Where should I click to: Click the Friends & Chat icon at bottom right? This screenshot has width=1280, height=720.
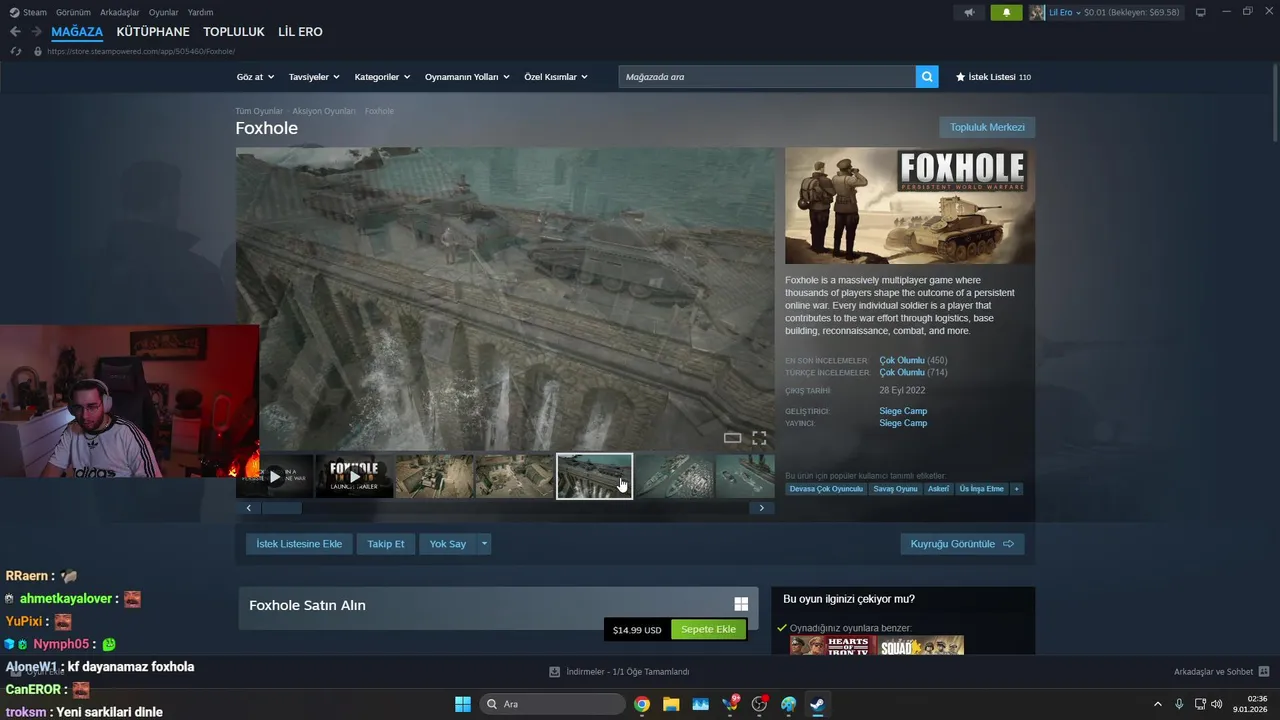(1264, 672)
